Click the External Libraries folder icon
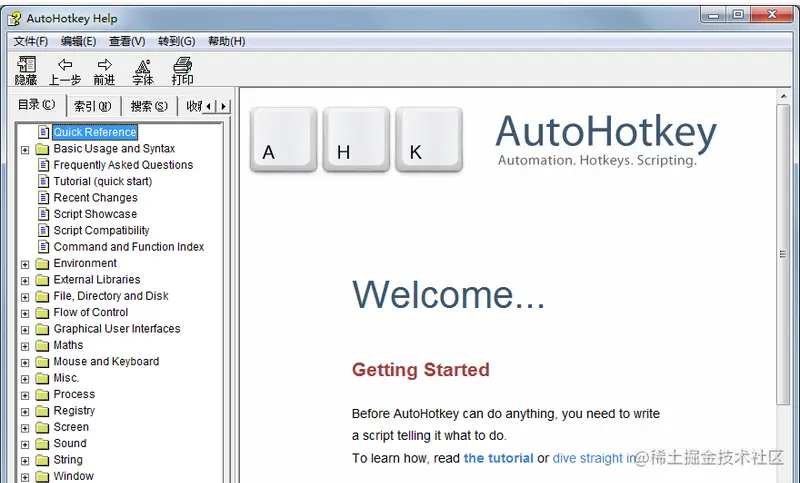The height and width of the screenshot is (483, 800). [x=42, y=280]
